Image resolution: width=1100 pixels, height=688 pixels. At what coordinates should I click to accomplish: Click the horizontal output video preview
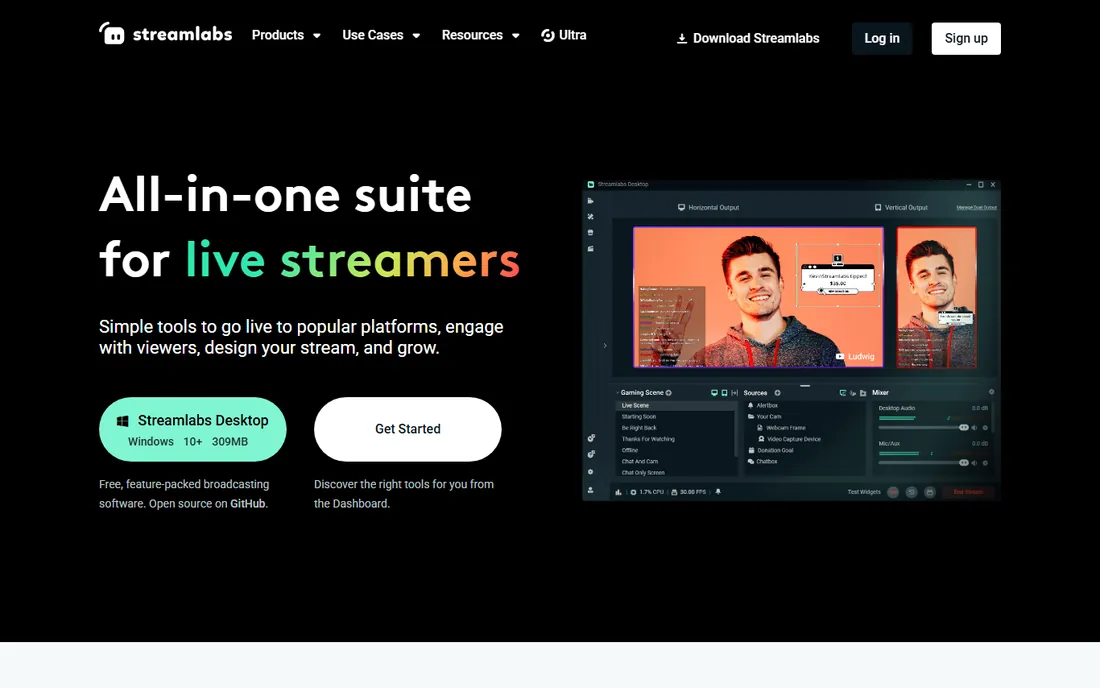point(758,297)
